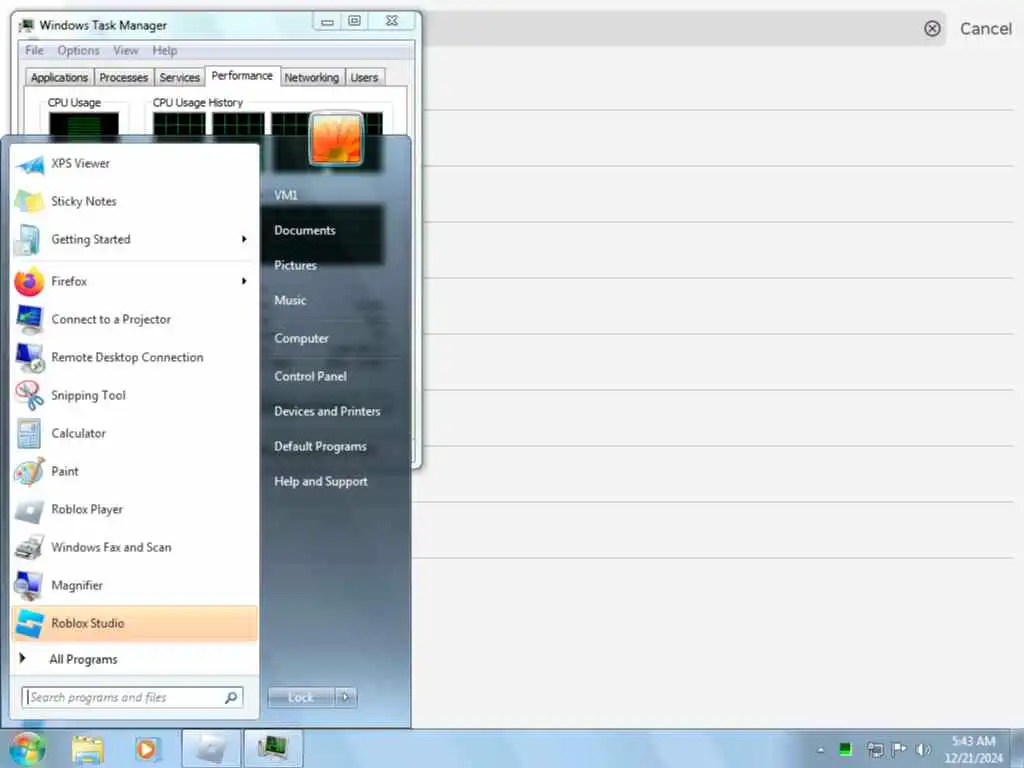Click Cancel at top right
The image size is (1024, 768).
click(985, 29)
